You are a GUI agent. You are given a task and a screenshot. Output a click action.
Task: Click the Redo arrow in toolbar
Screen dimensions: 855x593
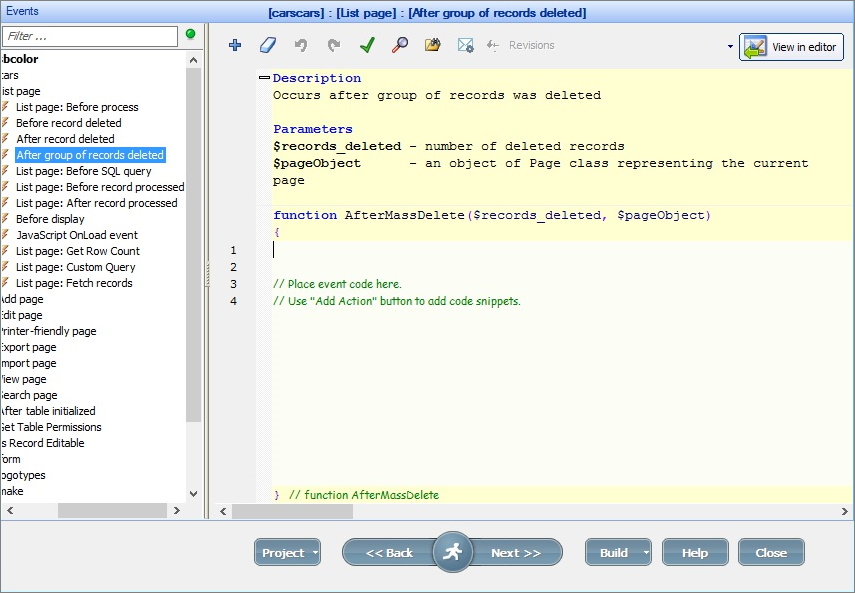tap(334, 45)
